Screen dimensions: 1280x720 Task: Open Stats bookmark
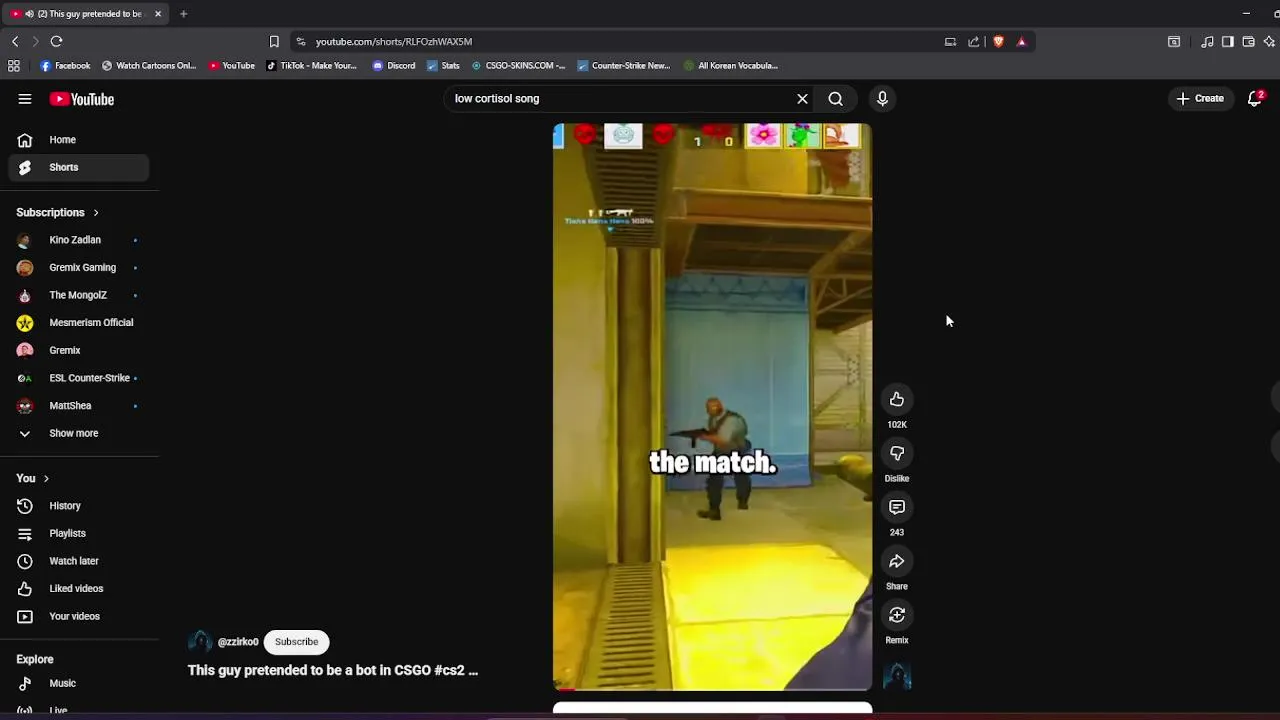[x=443, y=66]
